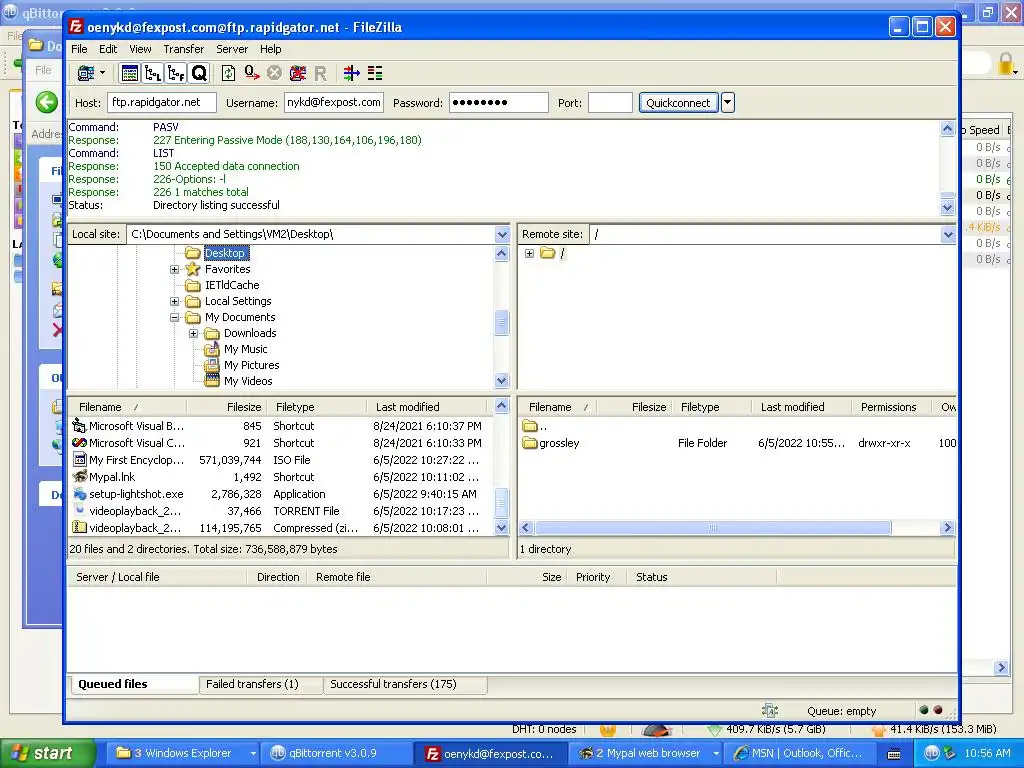This screenshot has height=768, width=1024.
Task: Click the Port input field
Action: pos(610,103)
